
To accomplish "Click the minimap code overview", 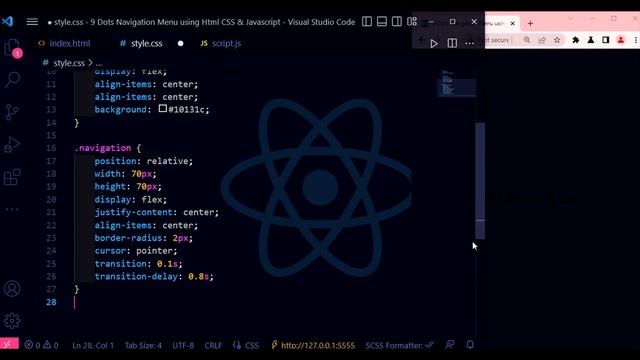I will [x=456, y=84].
